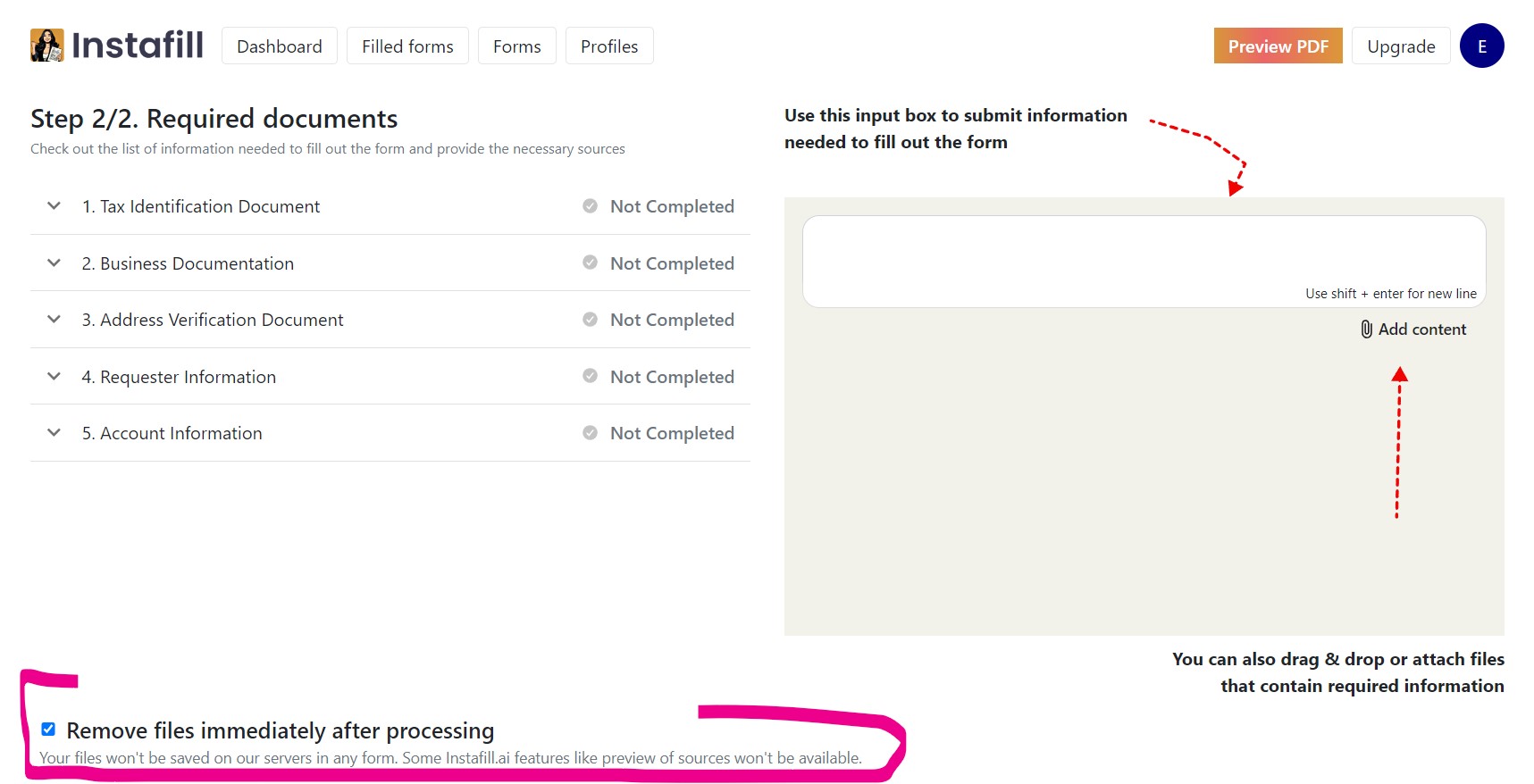This screenshot has height=784, width=1534.
Task: Click the user avatar in the top corner
Action: click(x=1482, y=46)
